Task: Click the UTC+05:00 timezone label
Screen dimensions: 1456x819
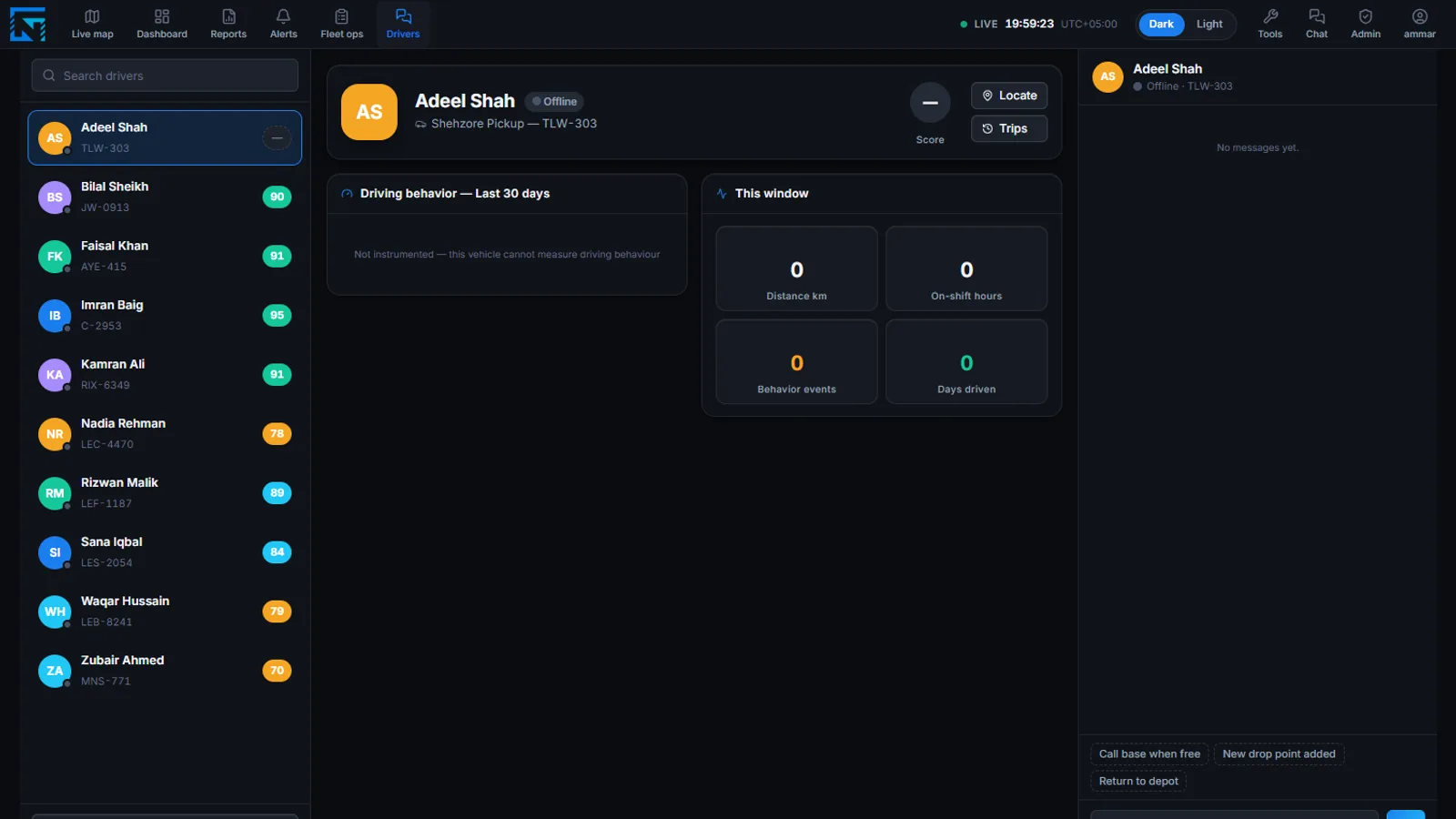Action: tap(1088, 24)
